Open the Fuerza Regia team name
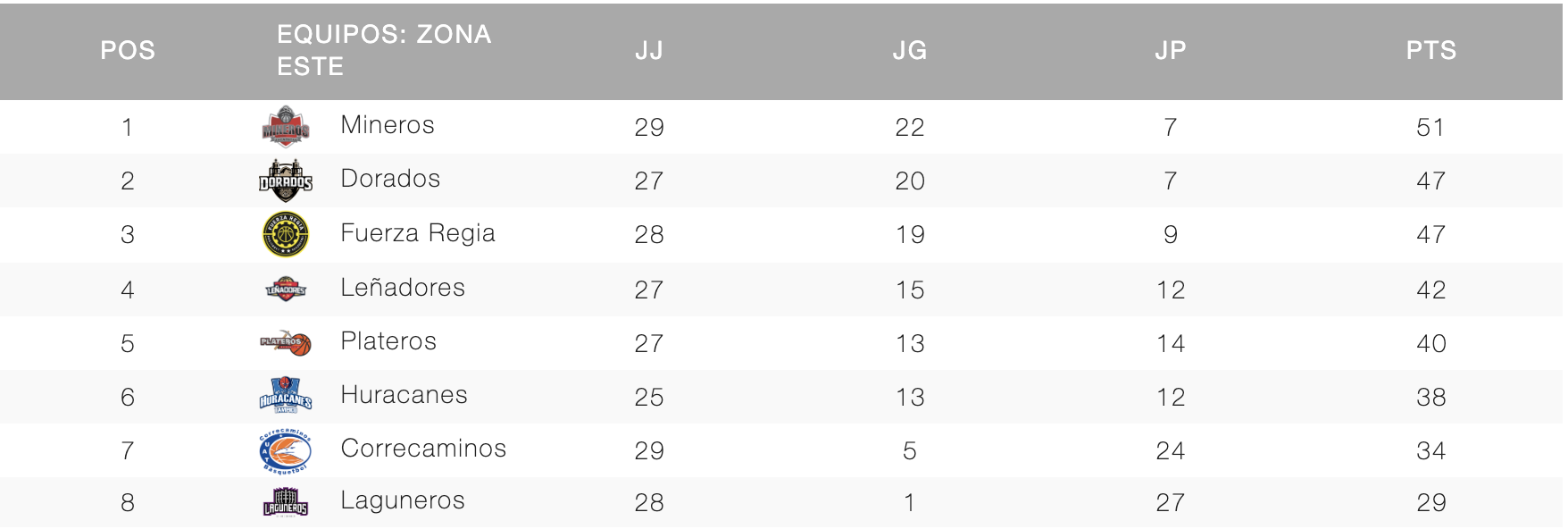The image size is (1568, 529). pyautogui.click(x=418, y=233)
